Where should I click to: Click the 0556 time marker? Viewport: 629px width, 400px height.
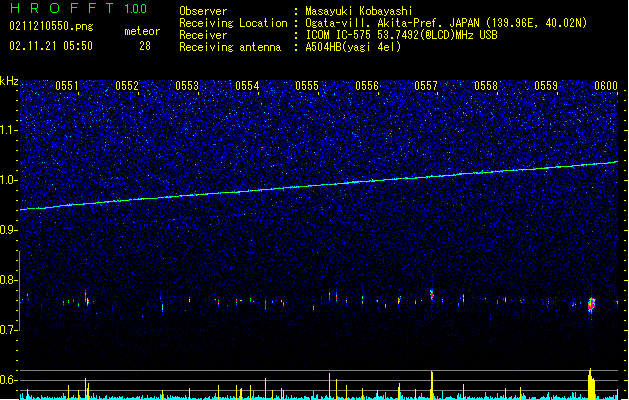(x=367, y=85)
